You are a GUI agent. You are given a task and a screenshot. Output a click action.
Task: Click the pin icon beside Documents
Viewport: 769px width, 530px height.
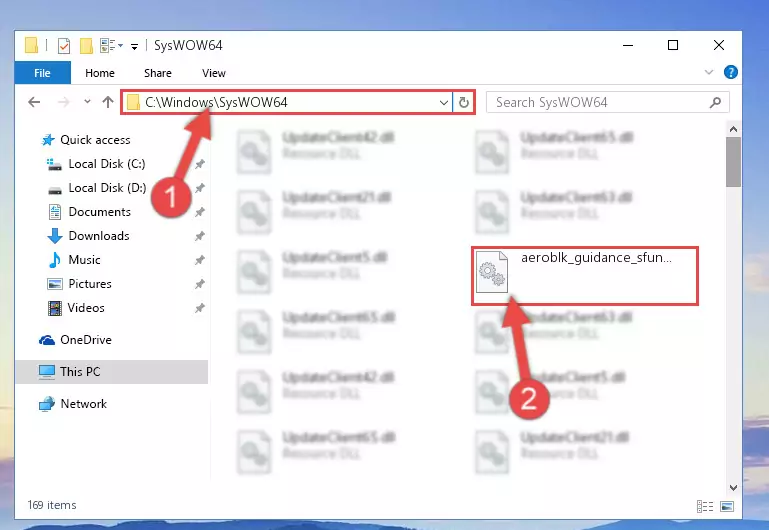pyautogui.click(x=200, y=212)
